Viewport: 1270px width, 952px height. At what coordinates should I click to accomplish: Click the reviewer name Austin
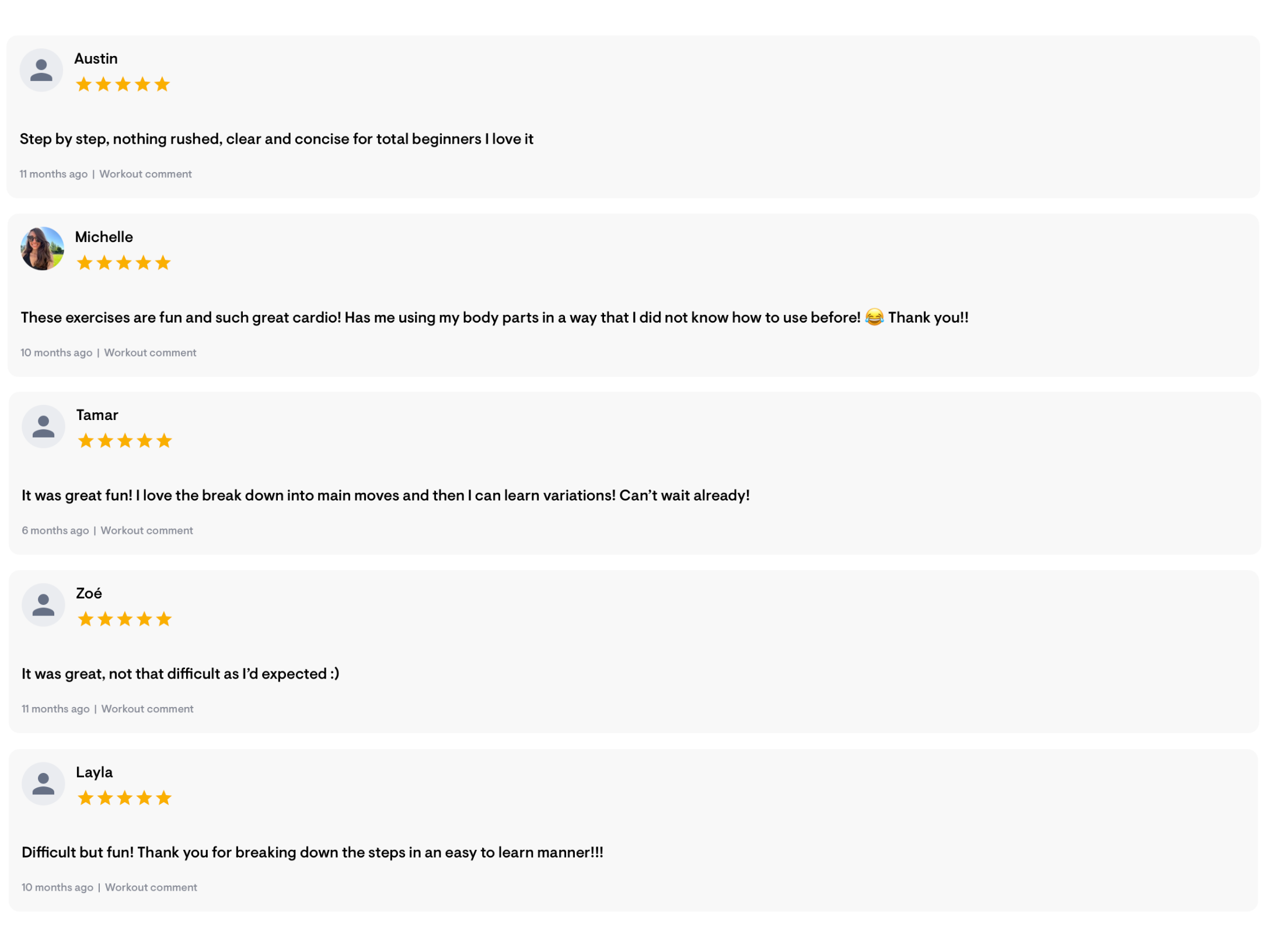tap(96, 59)
